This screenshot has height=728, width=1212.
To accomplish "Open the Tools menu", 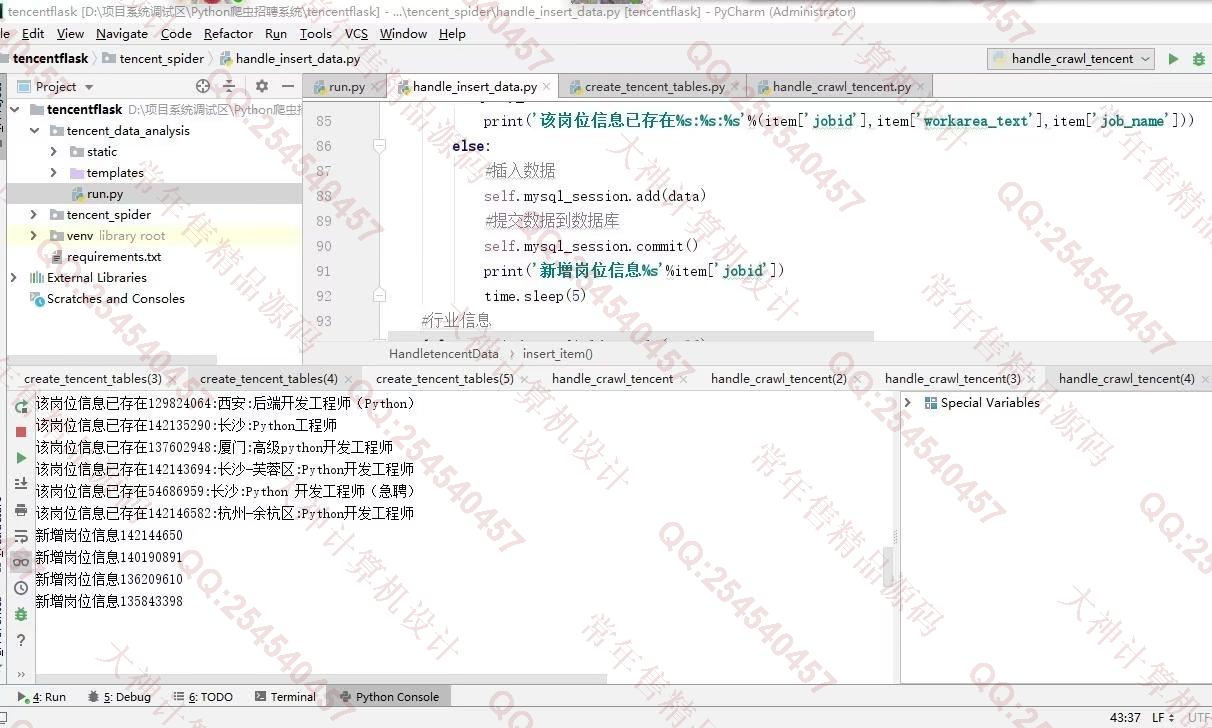I will pos(316,33).
